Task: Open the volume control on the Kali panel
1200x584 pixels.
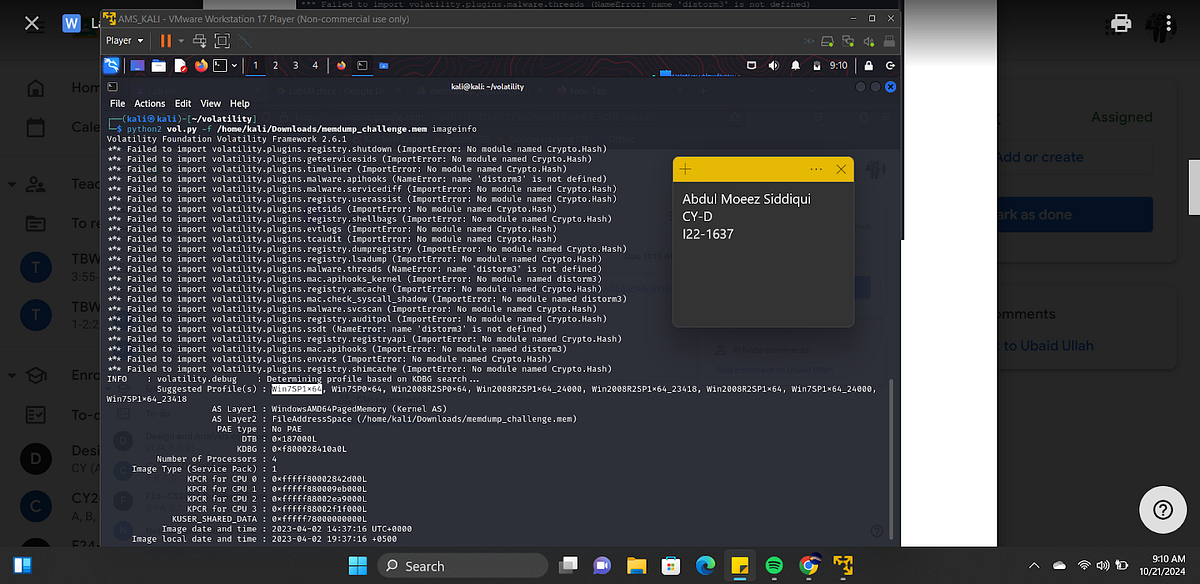Action: (x=773, y=65)
